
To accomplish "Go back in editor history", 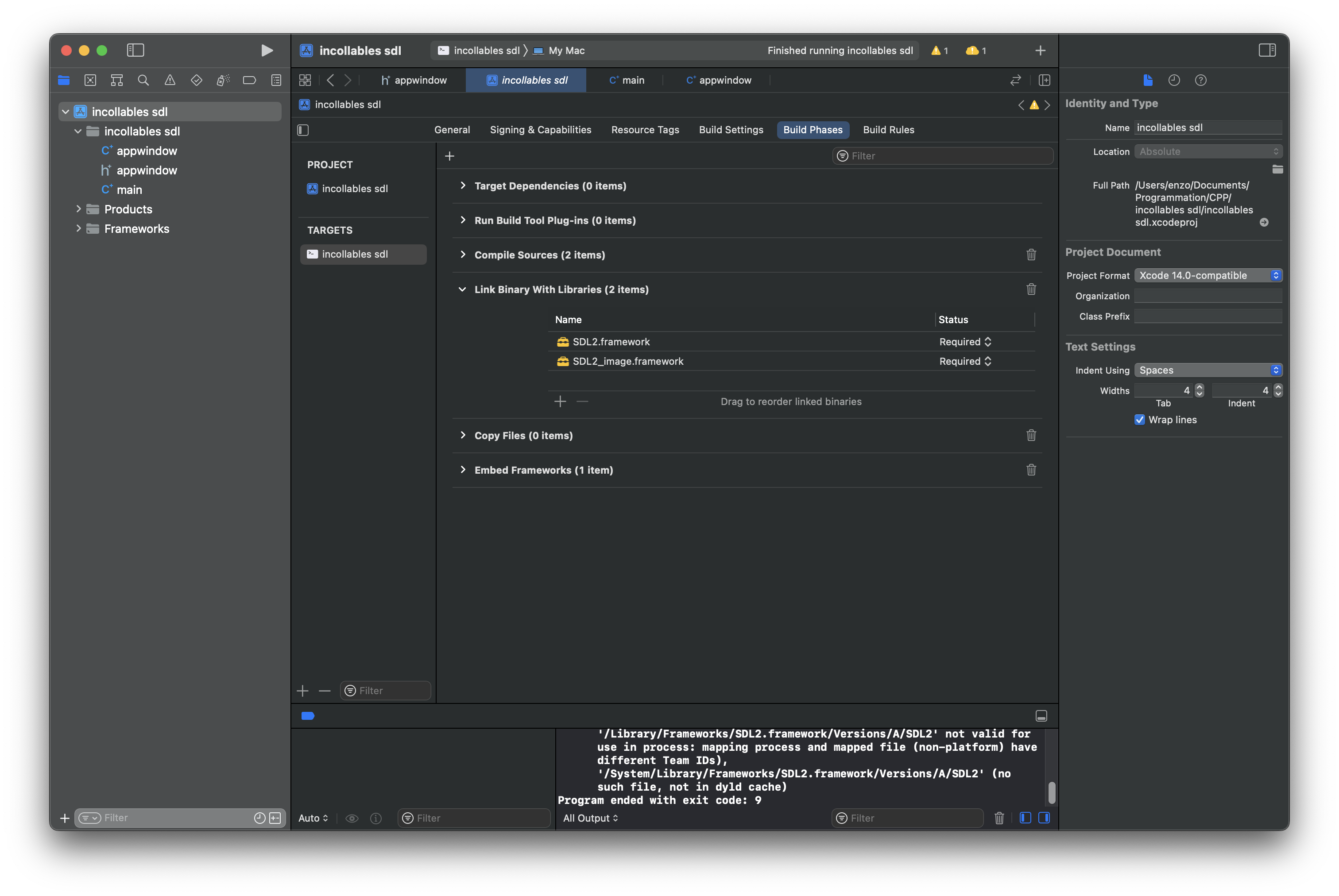I will tap(330, 80).
